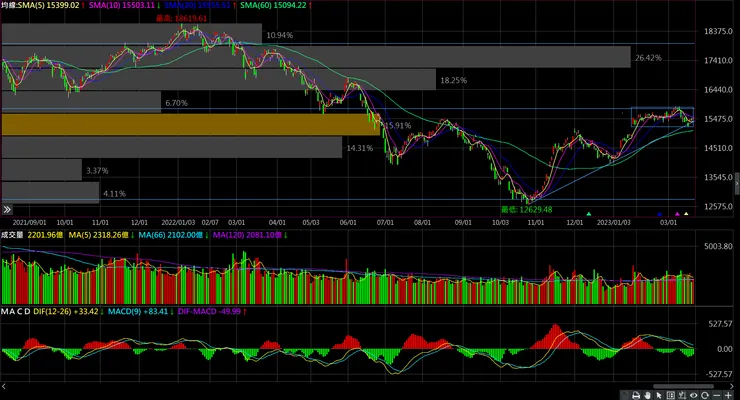The image size is (740, 400).
Task: Click the 2021/09/01 date on the time axis
Action: pyautogui.click(x=29, y=222)
